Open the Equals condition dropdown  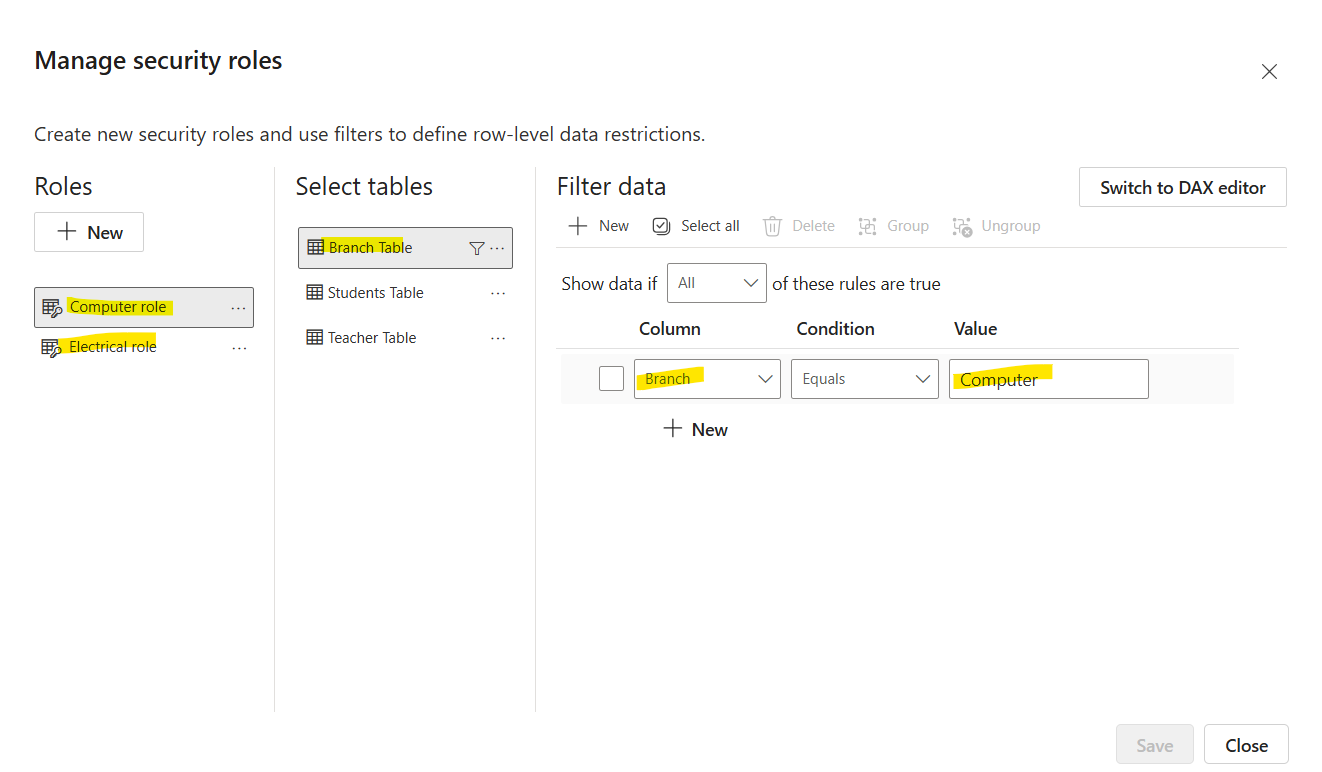click(x=864, y=378)
